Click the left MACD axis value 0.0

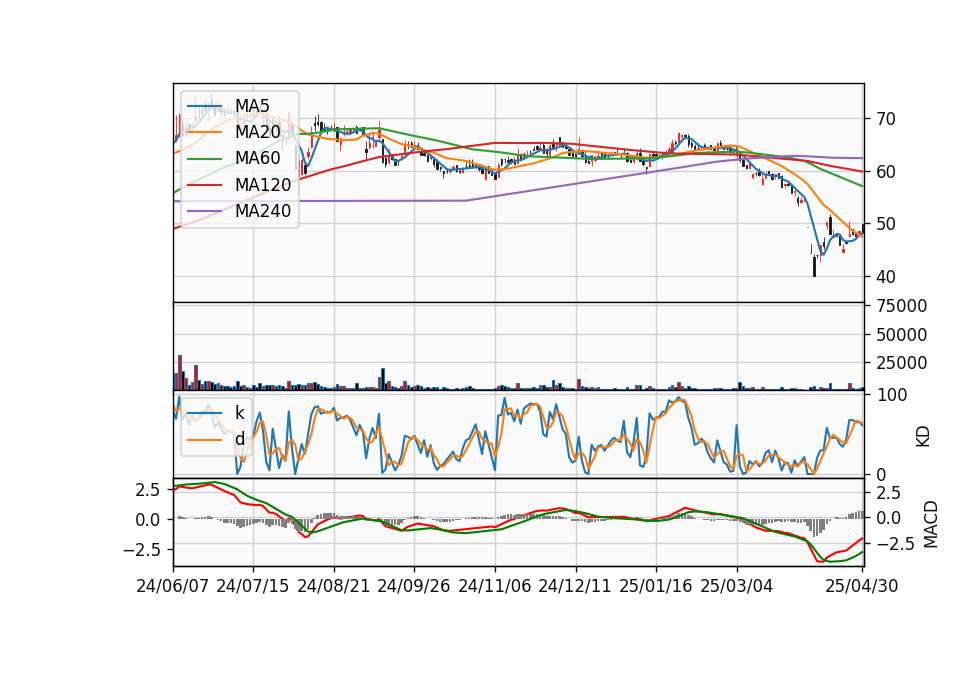click(148, 520)
